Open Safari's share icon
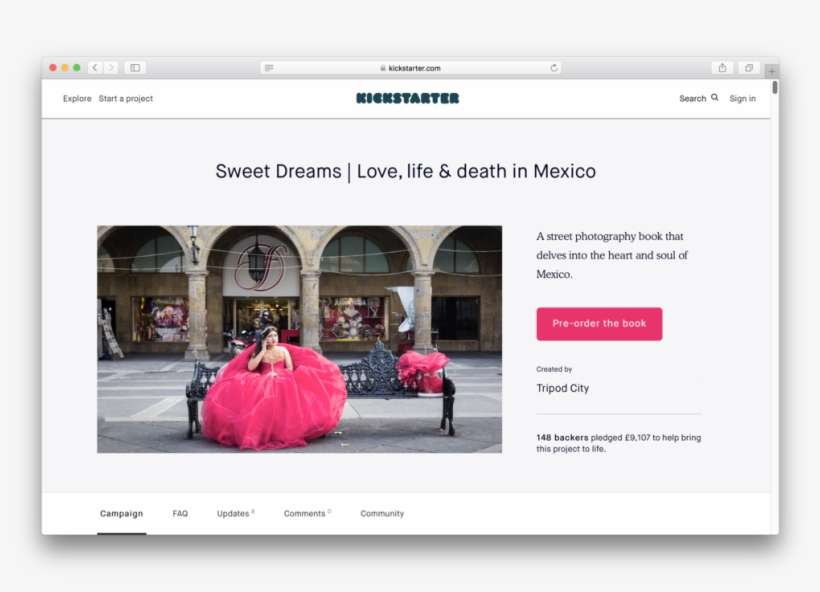 point(722,68)
